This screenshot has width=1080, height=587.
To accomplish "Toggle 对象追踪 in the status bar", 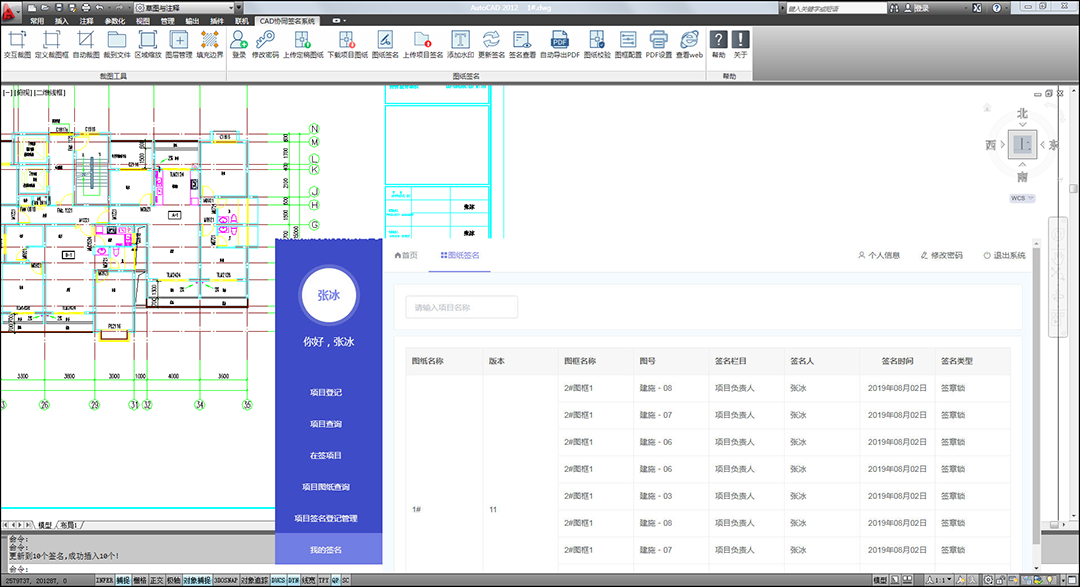I will tap(253, 581).
